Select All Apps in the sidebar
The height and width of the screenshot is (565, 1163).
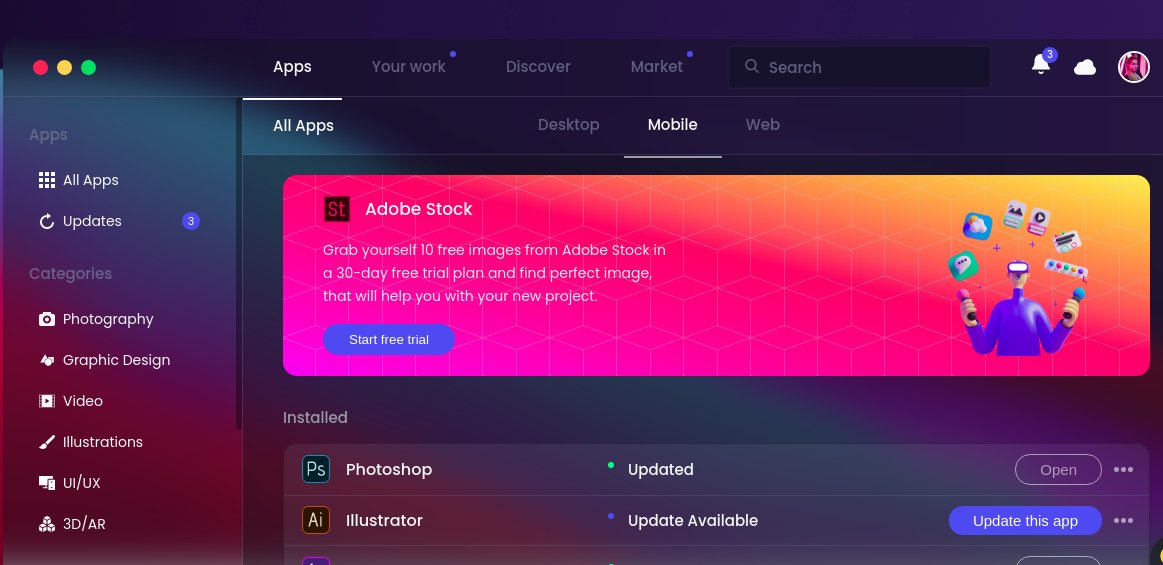tap(90, 180)
